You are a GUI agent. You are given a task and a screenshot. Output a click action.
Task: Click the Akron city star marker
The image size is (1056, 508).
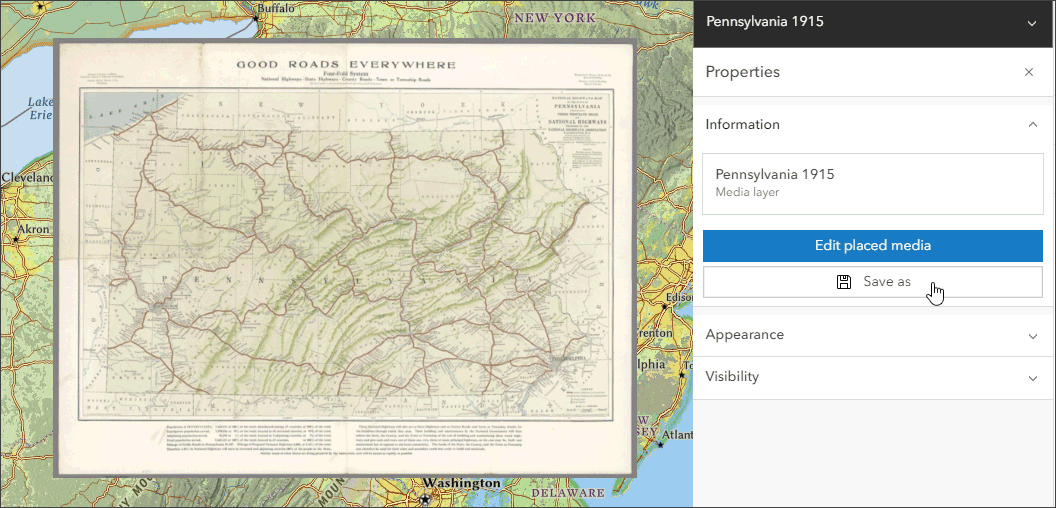(15, 239)
